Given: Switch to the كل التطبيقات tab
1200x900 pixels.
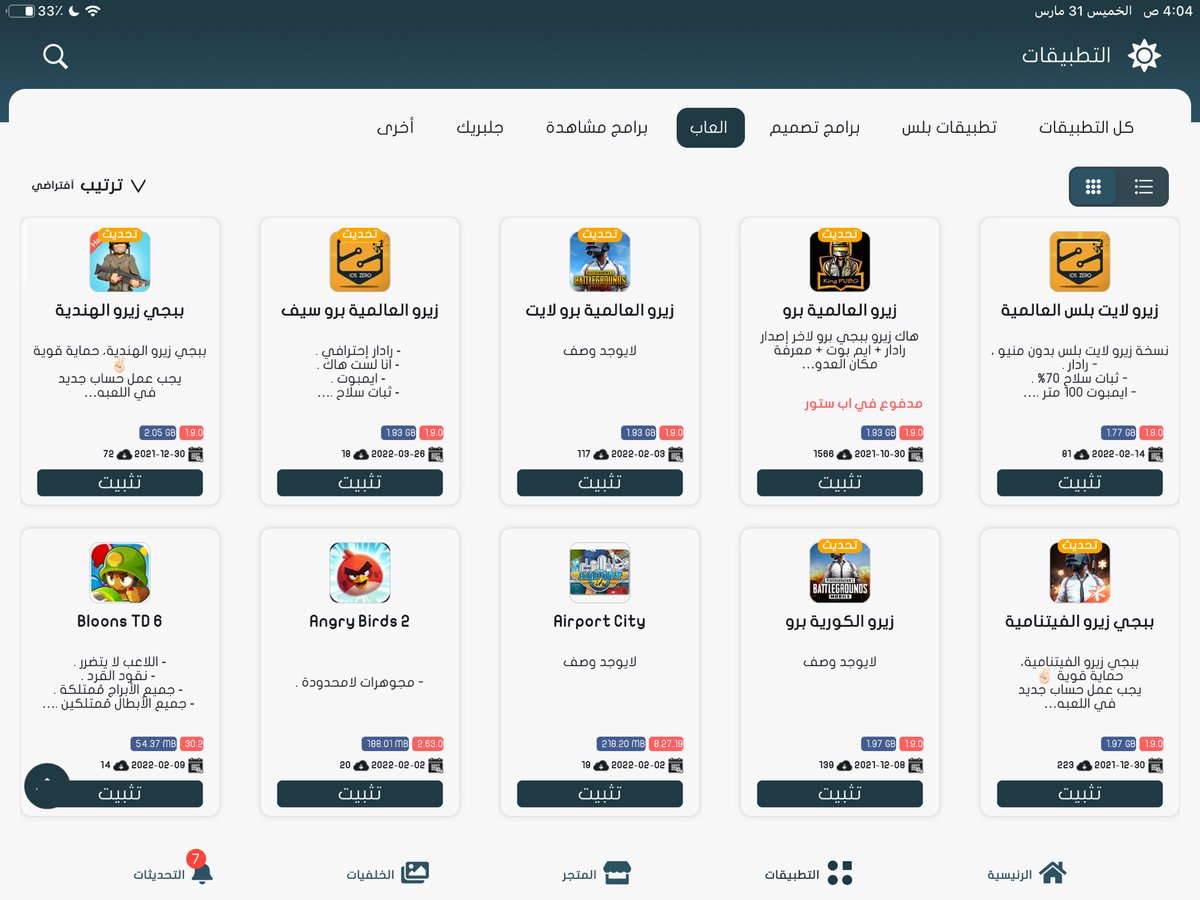Looking at the screenshot, I should click(1086, 128).
